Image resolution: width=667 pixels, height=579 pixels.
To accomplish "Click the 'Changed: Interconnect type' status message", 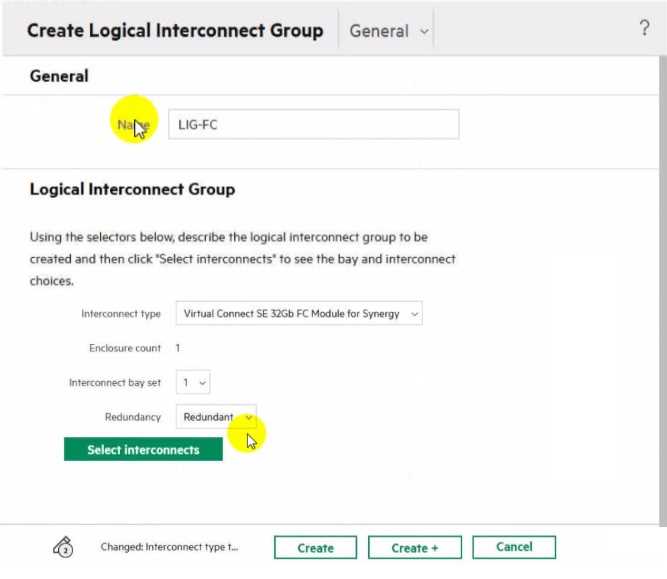I will 169,547.
